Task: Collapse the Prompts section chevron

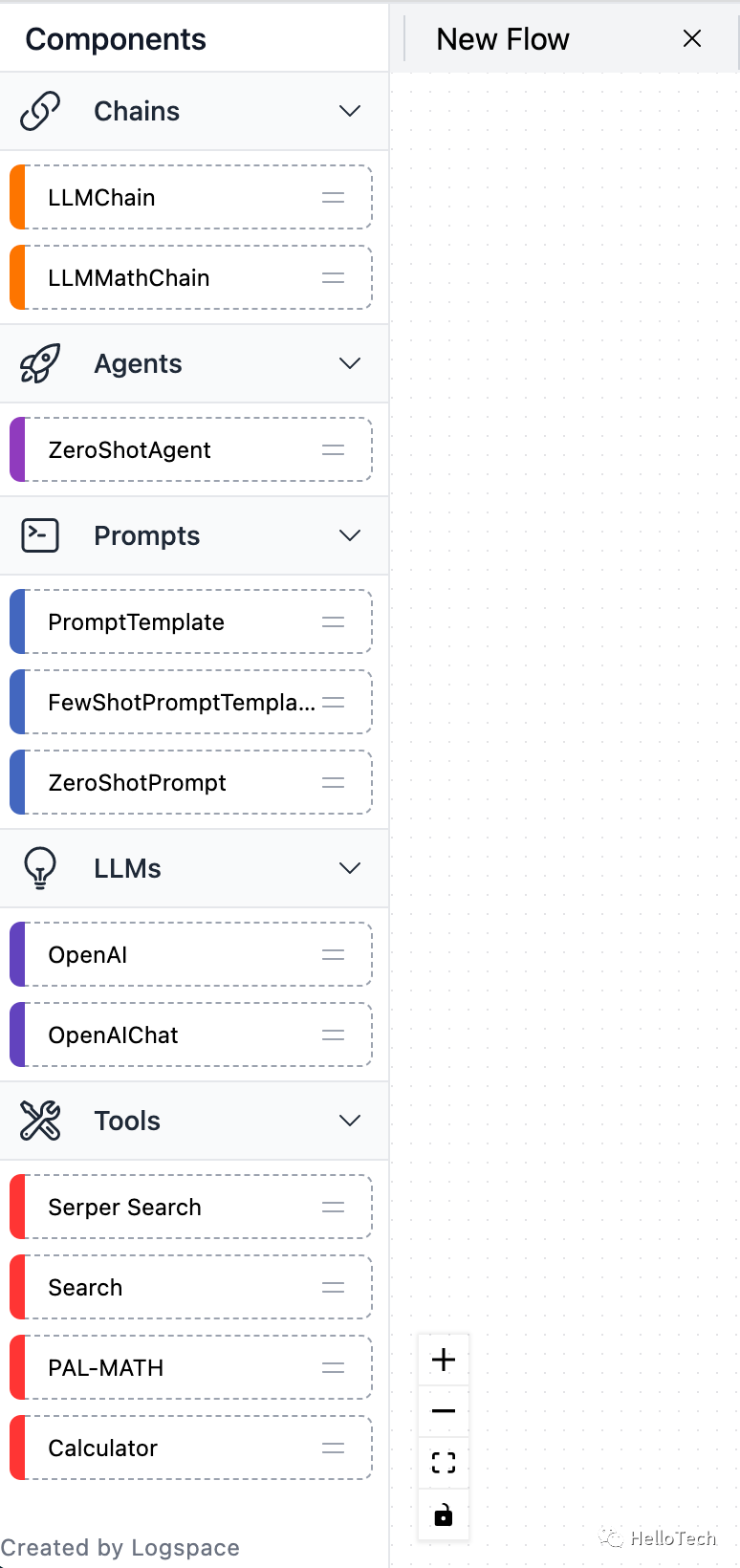Action: (350, 535)
